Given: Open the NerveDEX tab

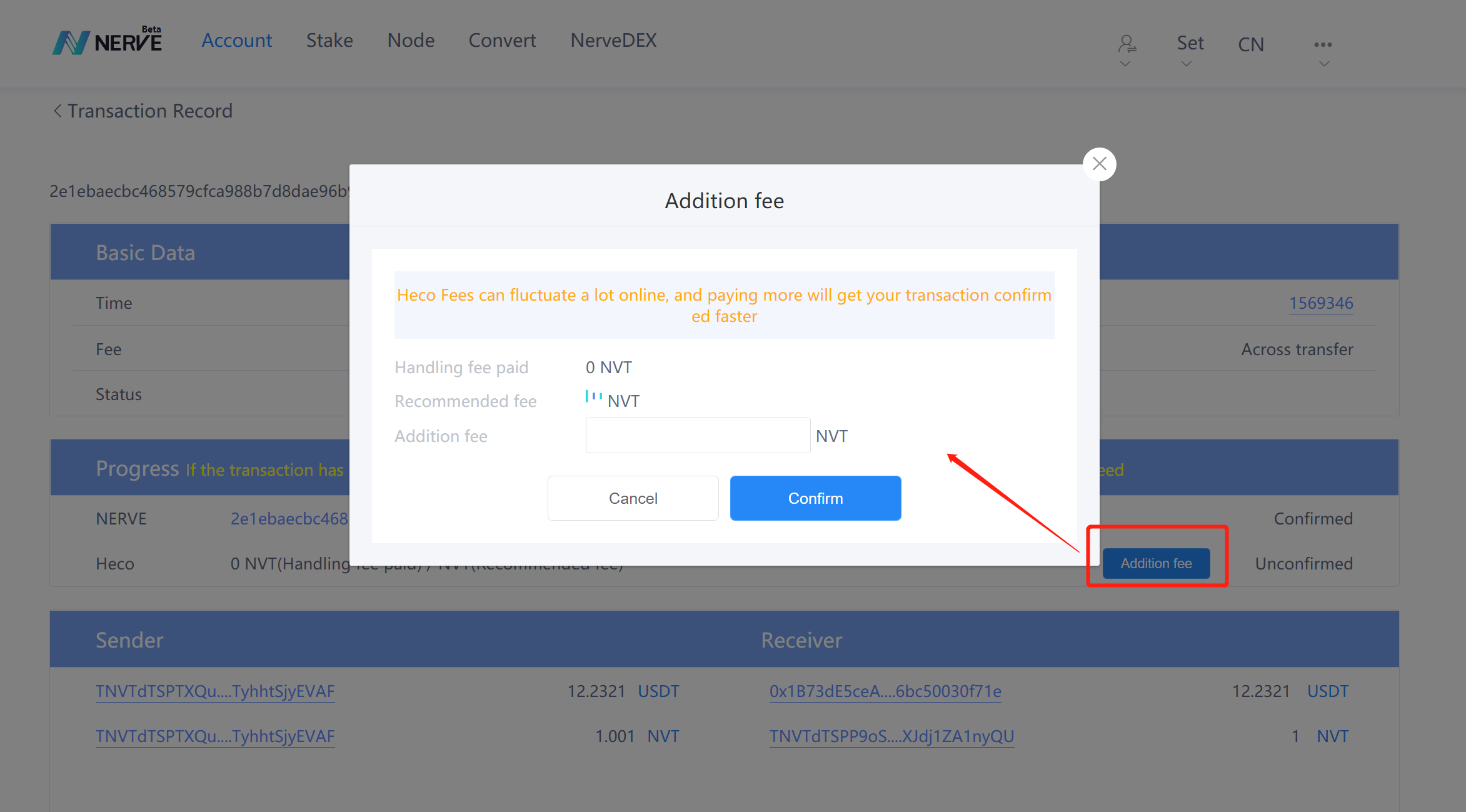Looking at the screenshot, I should [613, 41].
